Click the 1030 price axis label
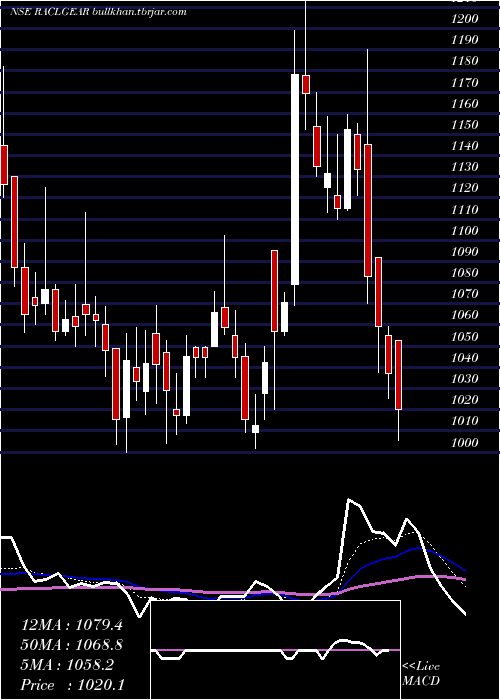This screenshot has width=500, height=700. 465,379
